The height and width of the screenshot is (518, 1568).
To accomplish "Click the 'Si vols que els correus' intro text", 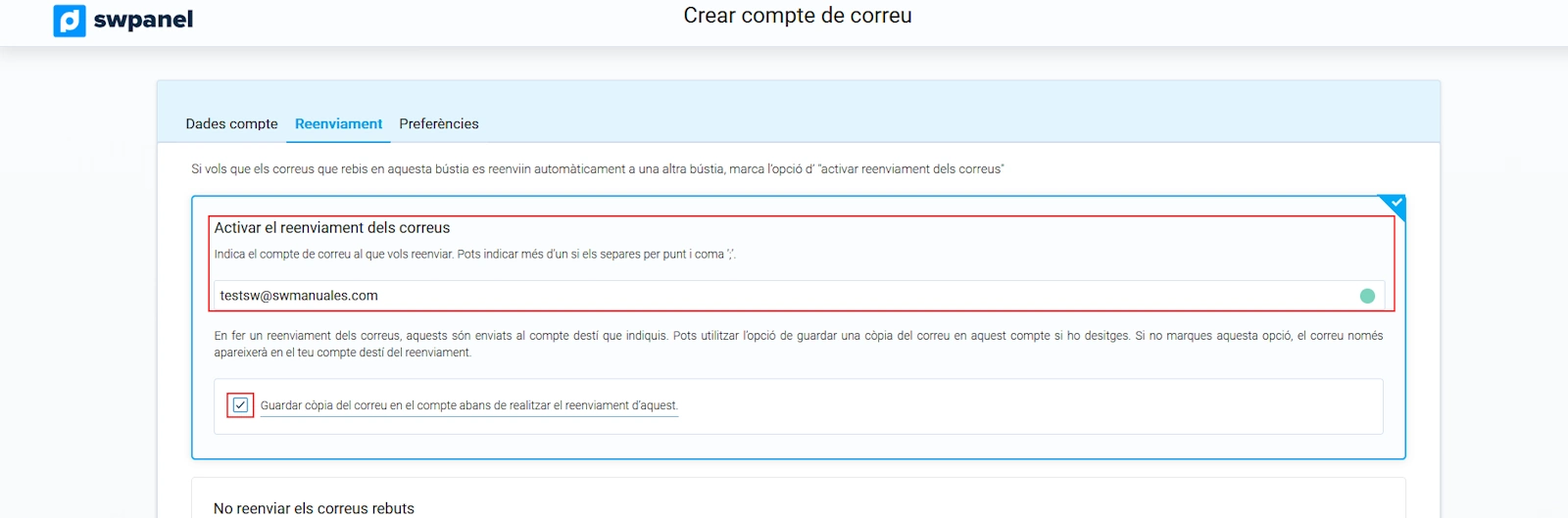I will 597,169.
